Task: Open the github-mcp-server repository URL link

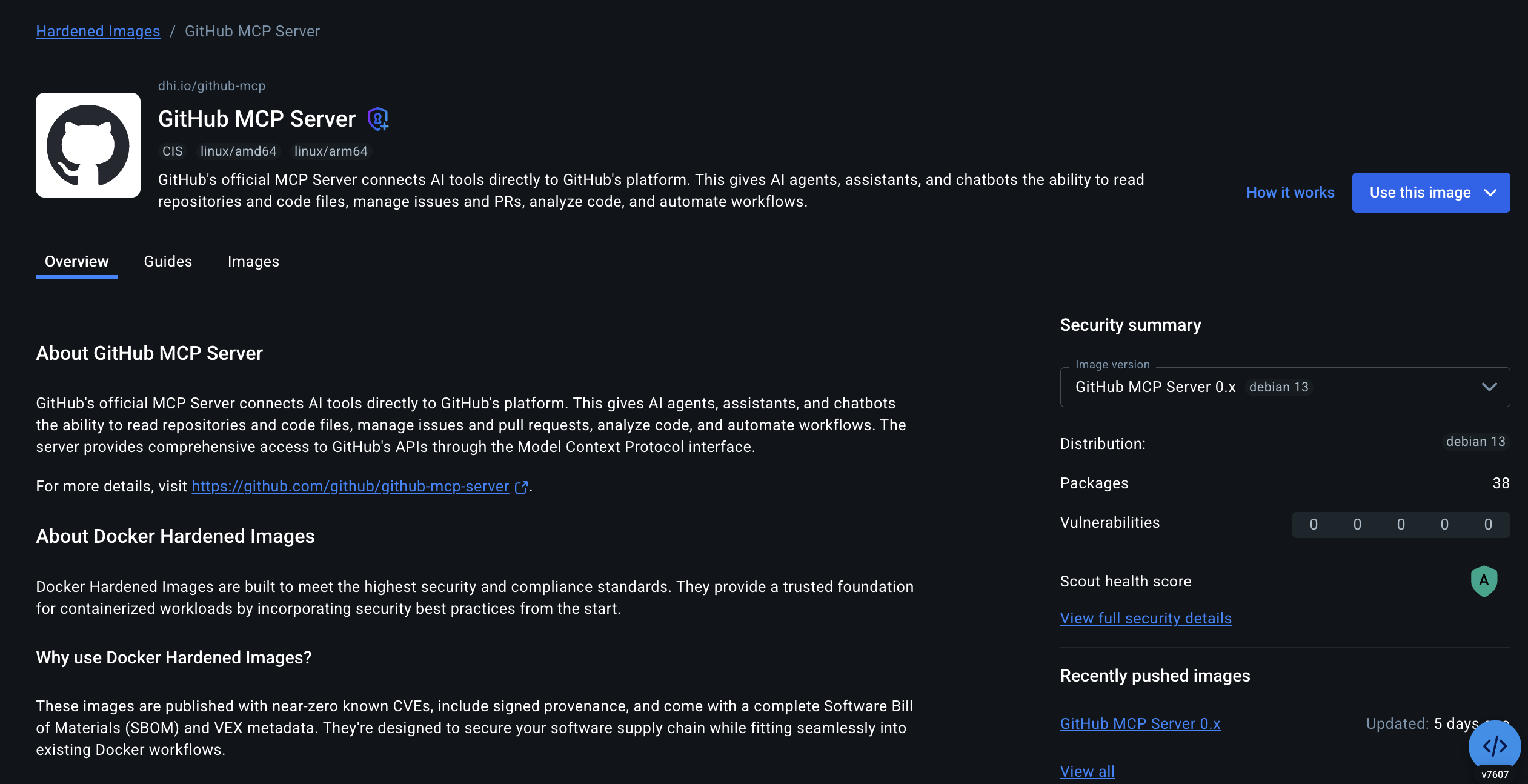Action: tap(350, 487)
